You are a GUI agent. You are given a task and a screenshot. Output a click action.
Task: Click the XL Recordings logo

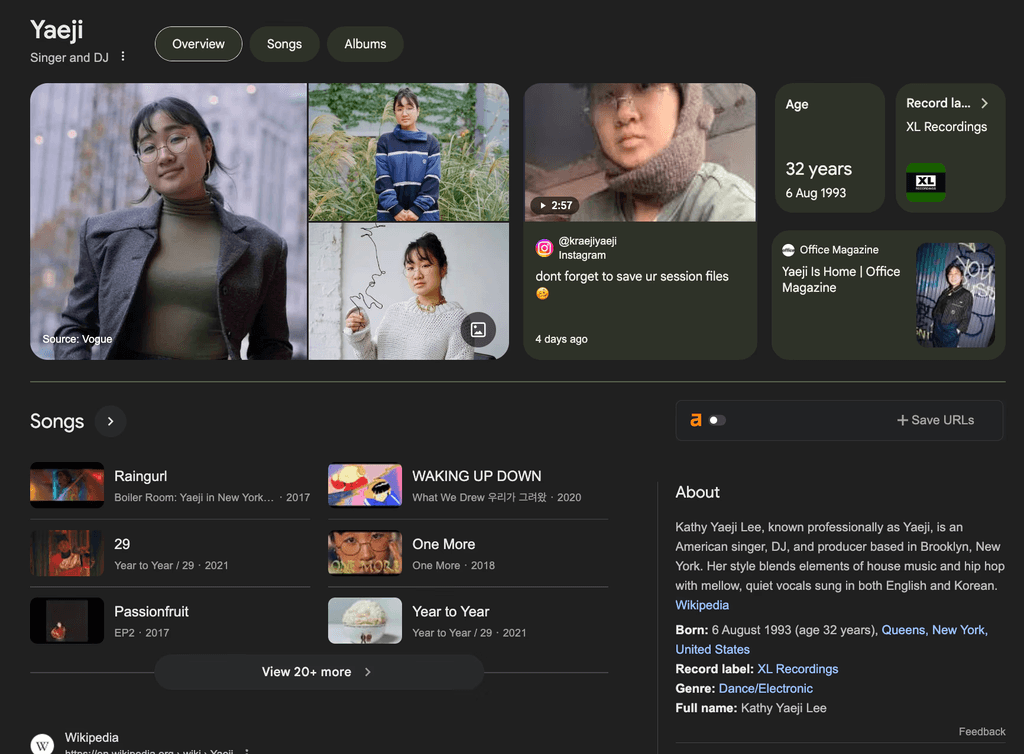point(925,181)
